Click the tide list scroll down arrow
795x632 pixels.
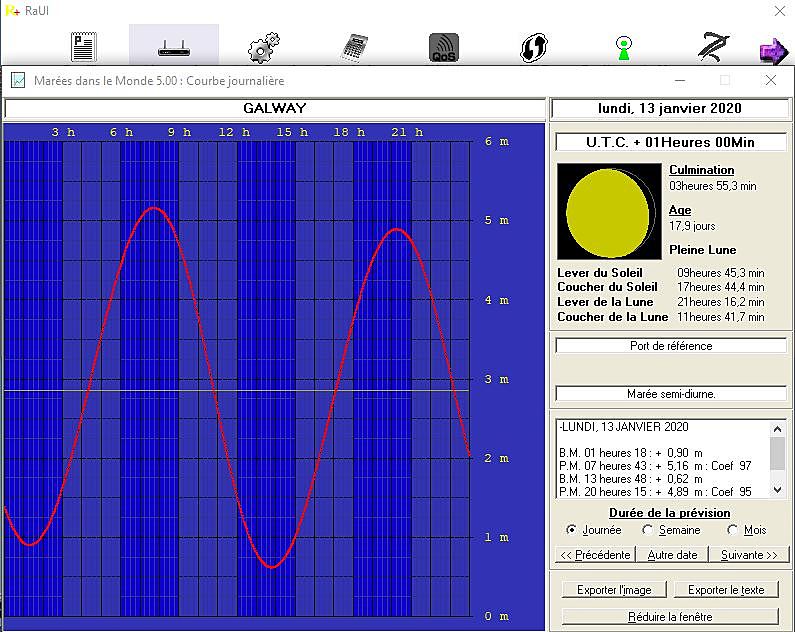point(777,490)
